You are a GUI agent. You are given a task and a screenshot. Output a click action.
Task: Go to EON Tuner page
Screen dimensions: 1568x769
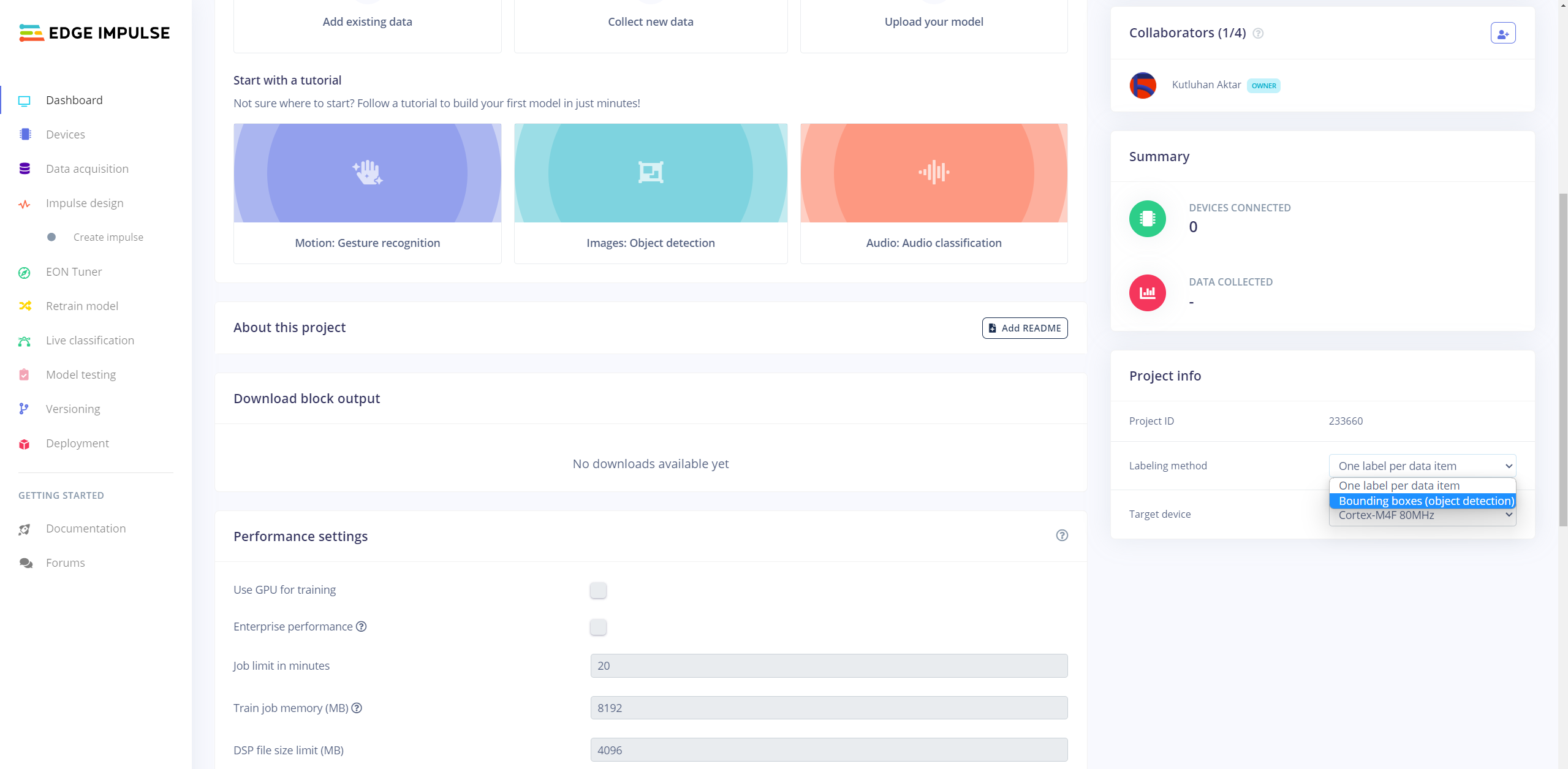click(74, 271)
